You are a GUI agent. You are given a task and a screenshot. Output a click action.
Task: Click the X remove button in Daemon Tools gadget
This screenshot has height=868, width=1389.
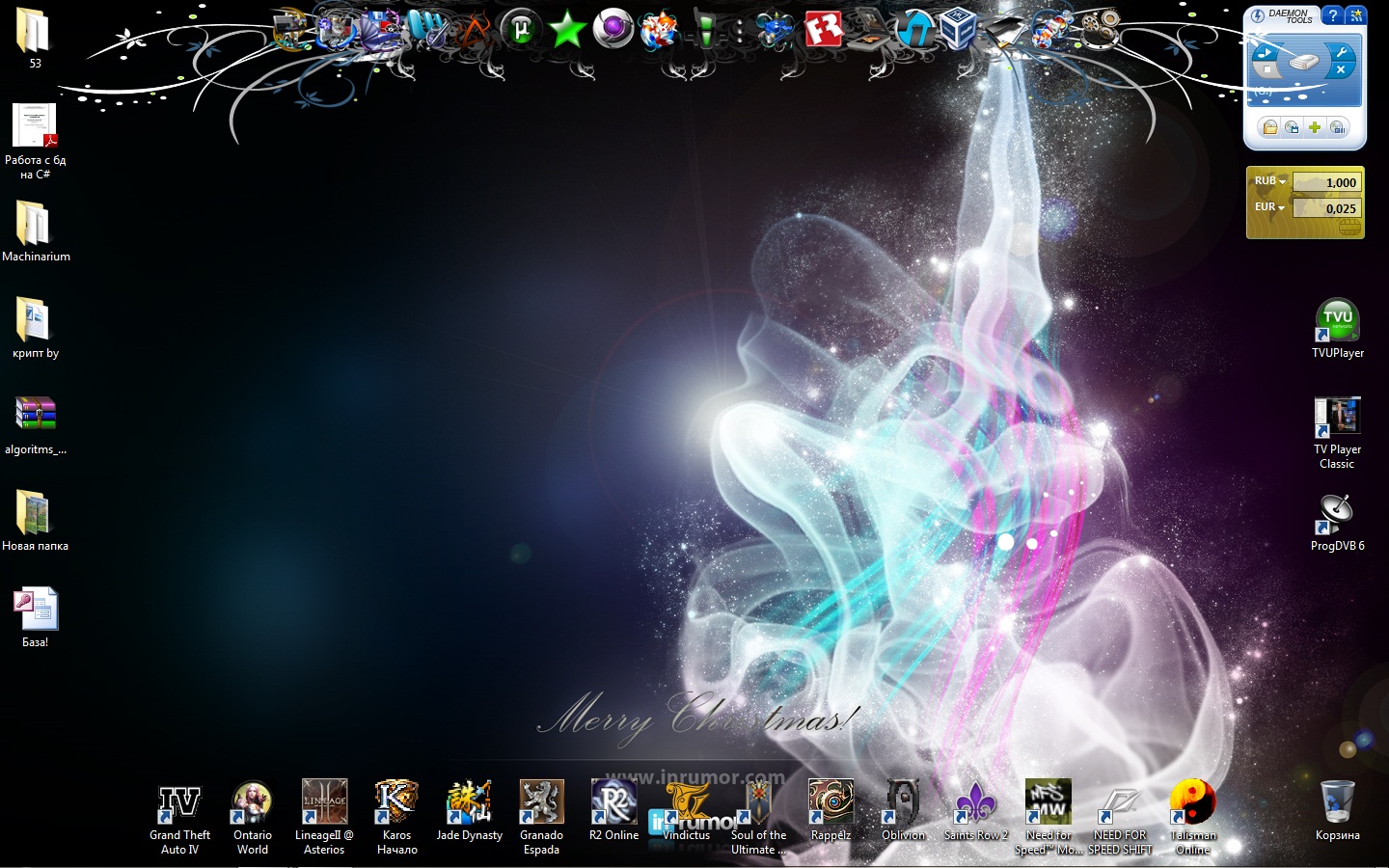(x=1341, y=70)
